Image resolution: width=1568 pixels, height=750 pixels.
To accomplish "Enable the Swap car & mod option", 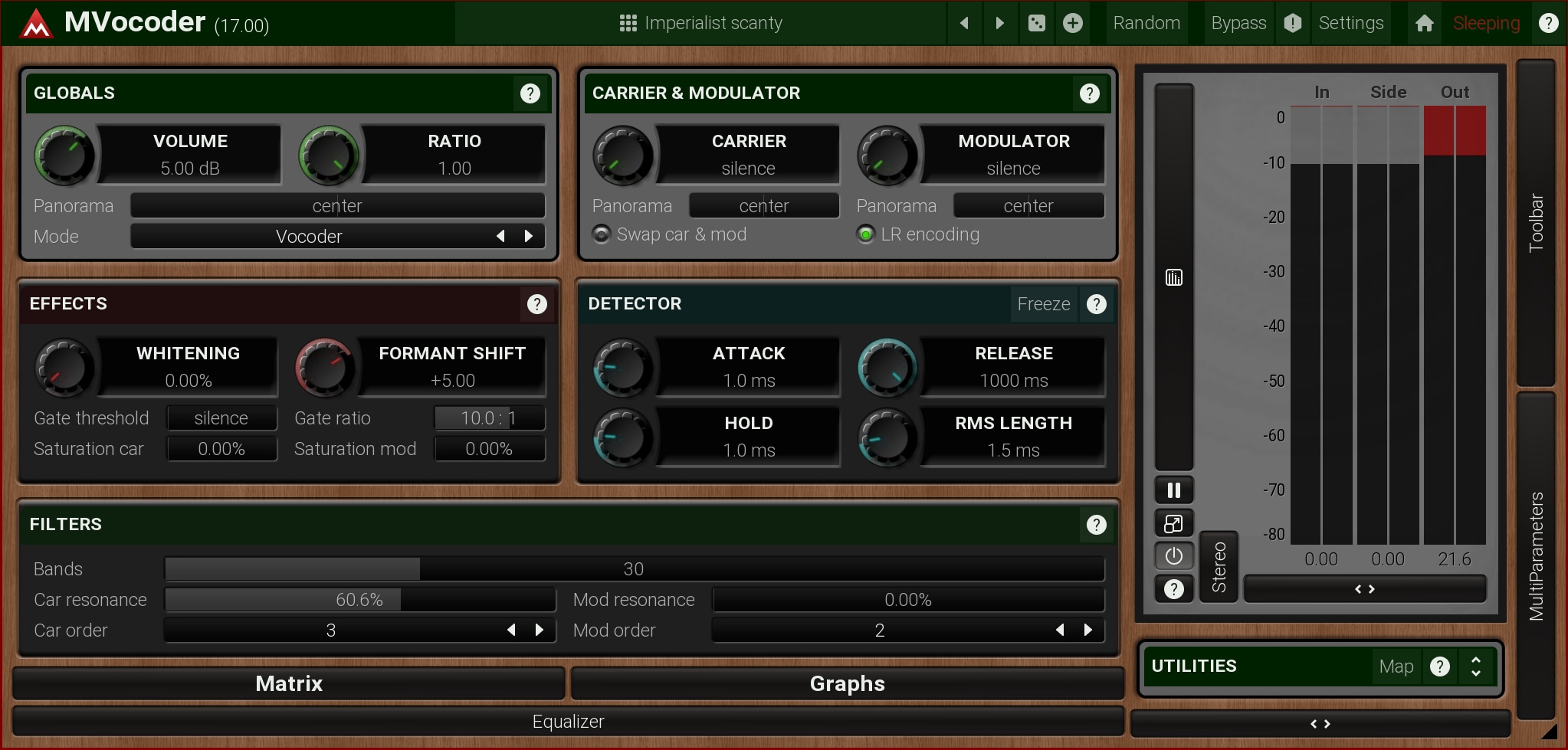I will pyautogui.click(x=602, y=234).
